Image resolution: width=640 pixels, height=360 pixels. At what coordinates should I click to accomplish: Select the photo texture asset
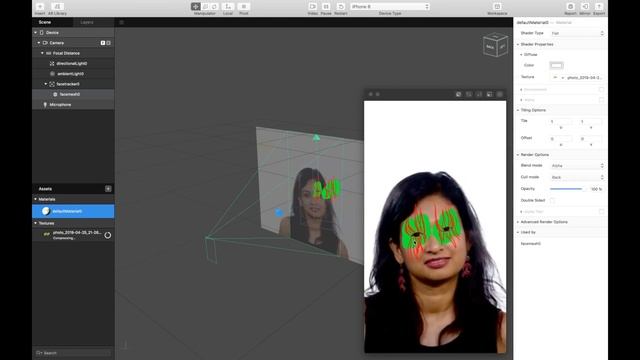73,235
